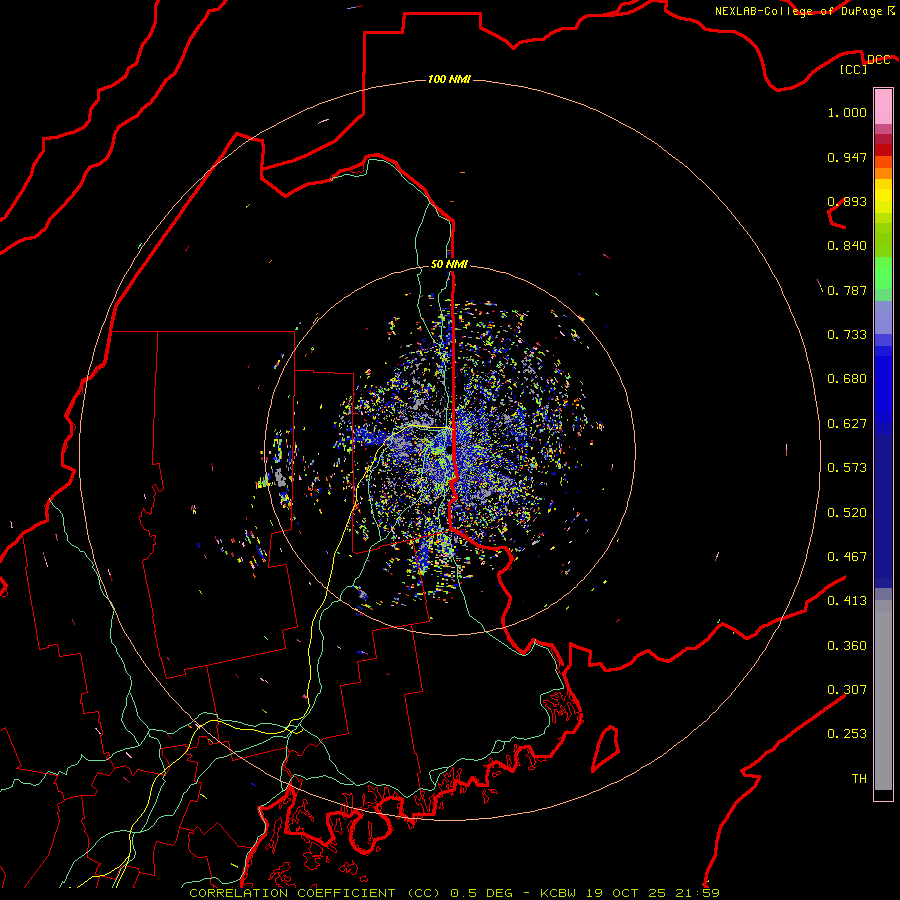Click the Correlation Coefficient caption at bottom
900x900 pixels.
(x=454, y=893)
